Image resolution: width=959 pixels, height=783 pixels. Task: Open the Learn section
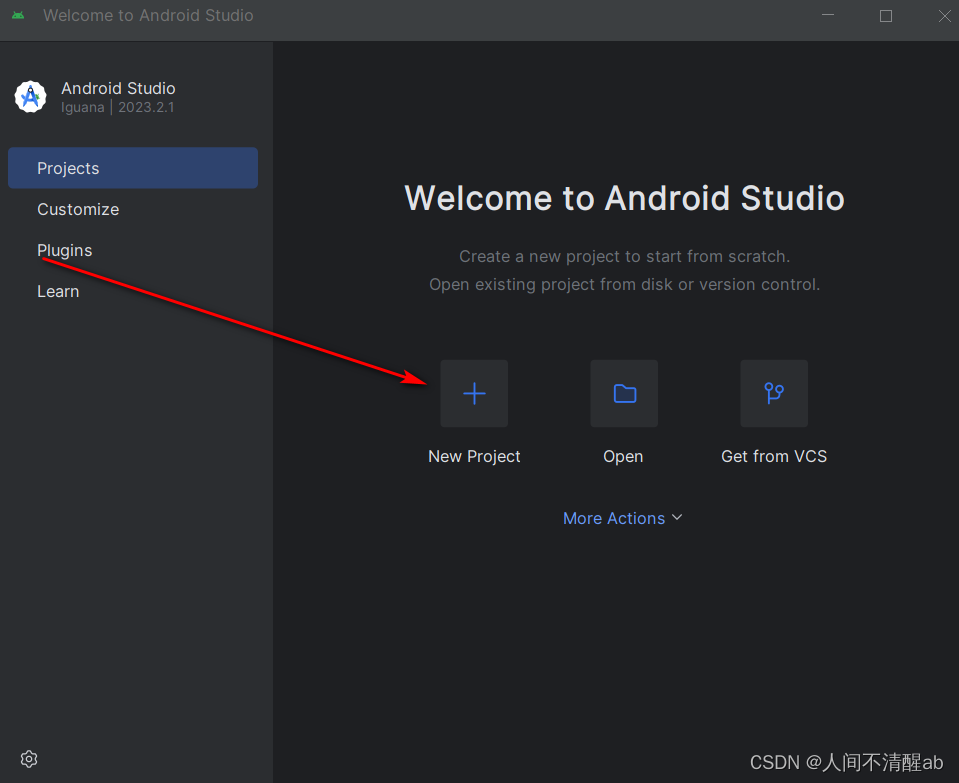point(58,291)
